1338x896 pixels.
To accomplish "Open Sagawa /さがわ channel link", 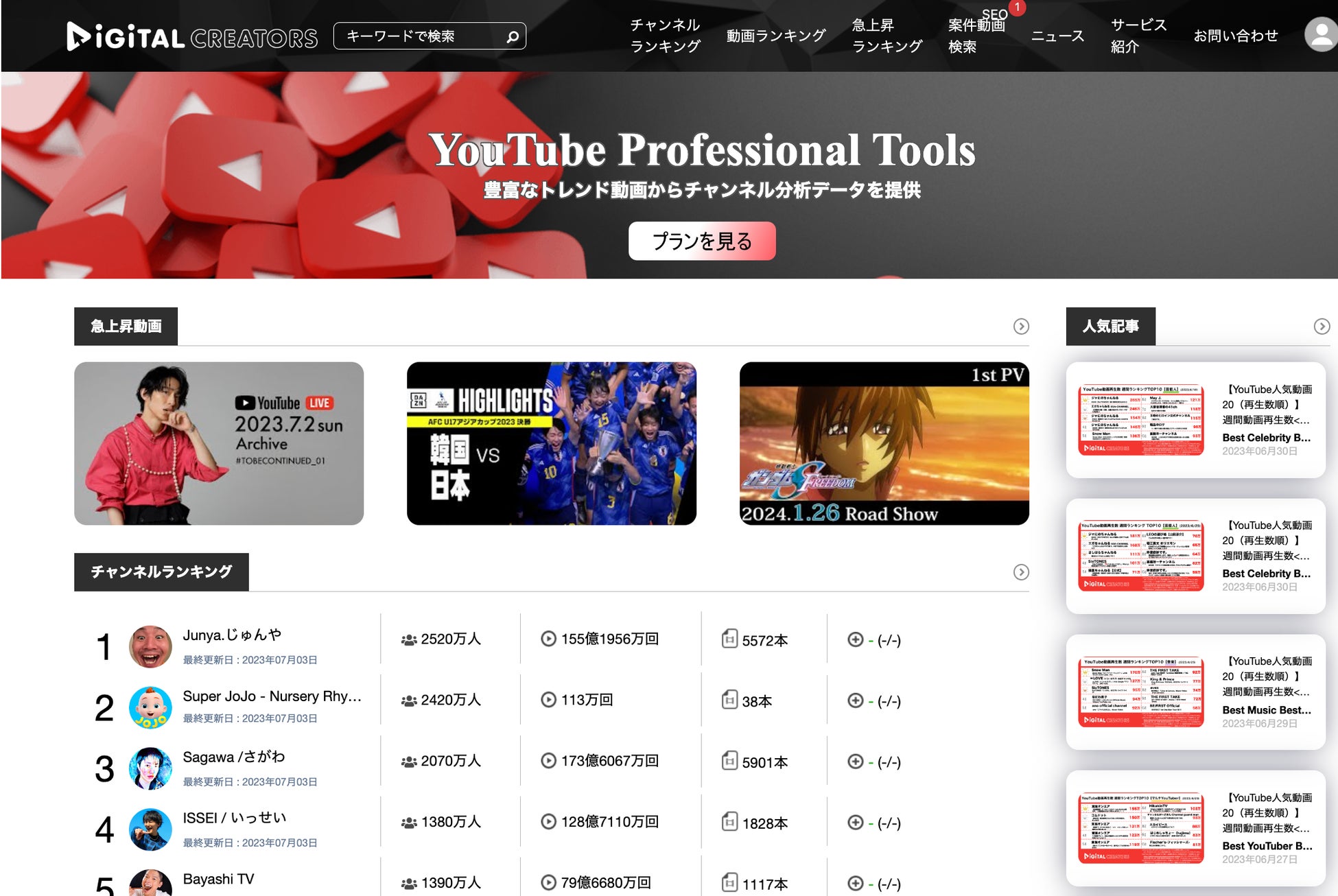I will click(x=233, y=757).
